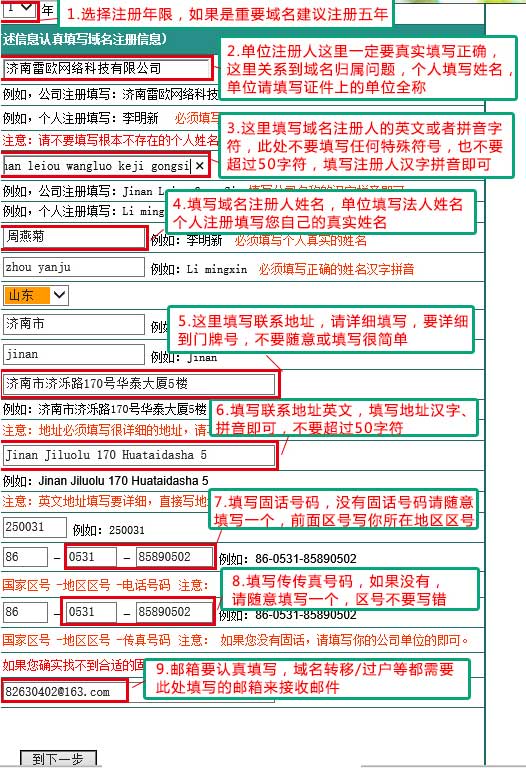Focus the Chinese address field 济泺路170号
This screenshot has width=526, height=768.
139,384
